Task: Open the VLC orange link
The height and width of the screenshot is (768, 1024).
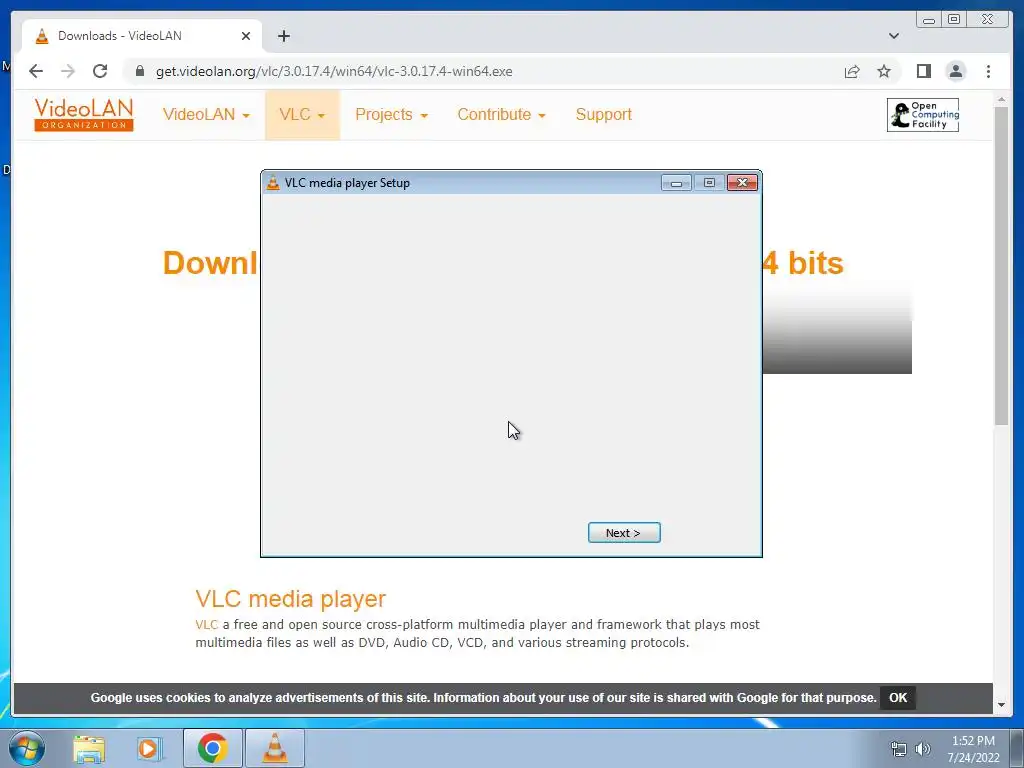Action: click(x=206, y=624)
